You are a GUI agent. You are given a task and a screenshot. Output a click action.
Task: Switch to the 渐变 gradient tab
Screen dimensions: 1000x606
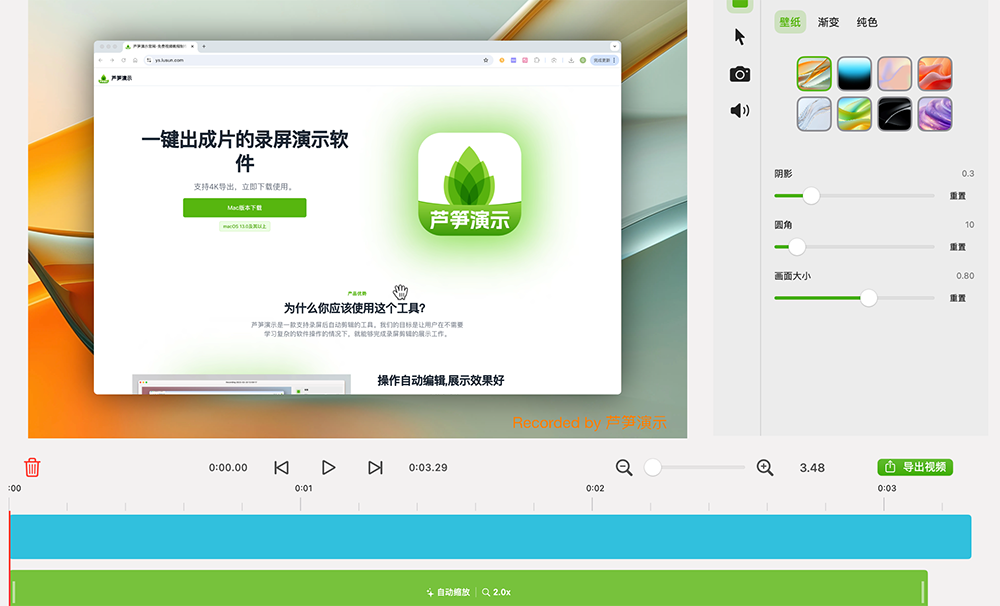pyautogui.click(x=828, y=22)
